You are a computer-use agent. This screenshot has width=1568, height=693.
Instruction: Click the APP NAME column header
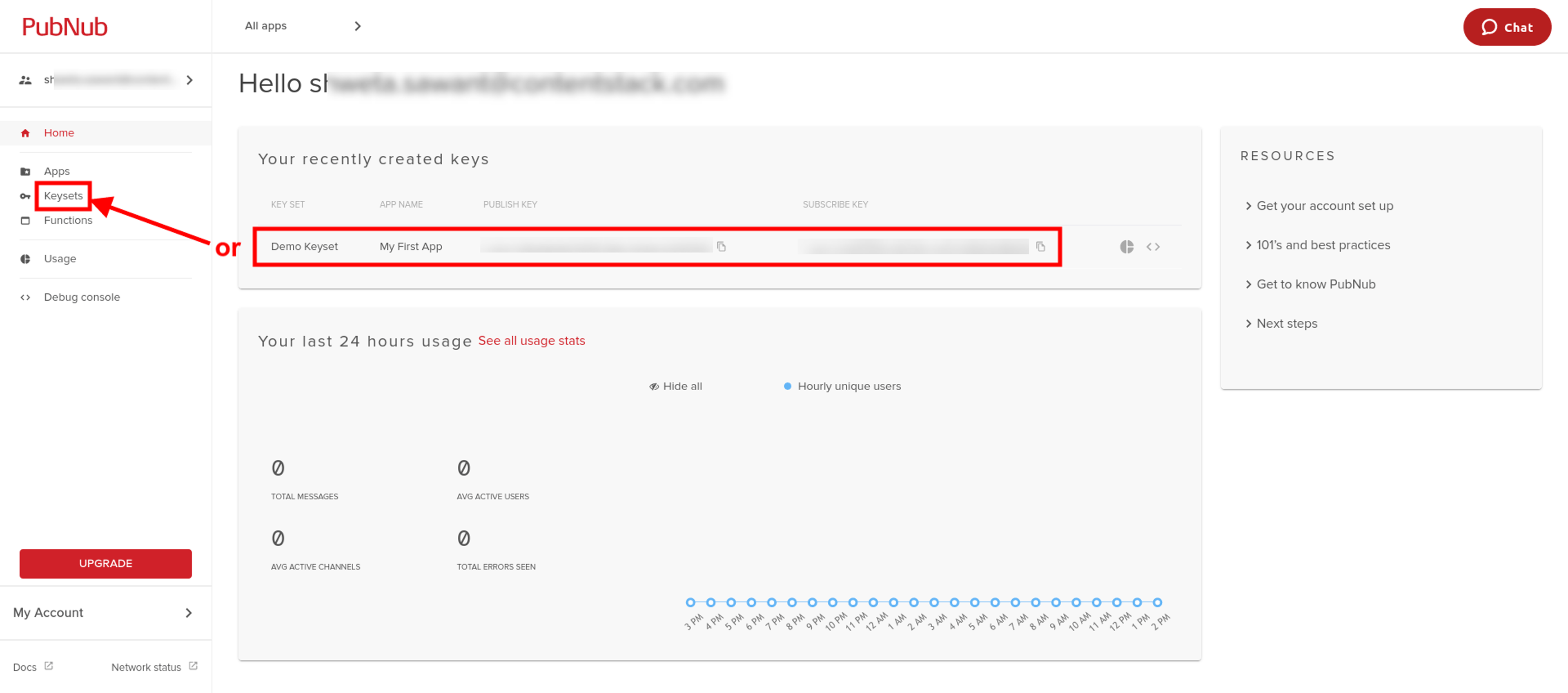coord(401,204)
